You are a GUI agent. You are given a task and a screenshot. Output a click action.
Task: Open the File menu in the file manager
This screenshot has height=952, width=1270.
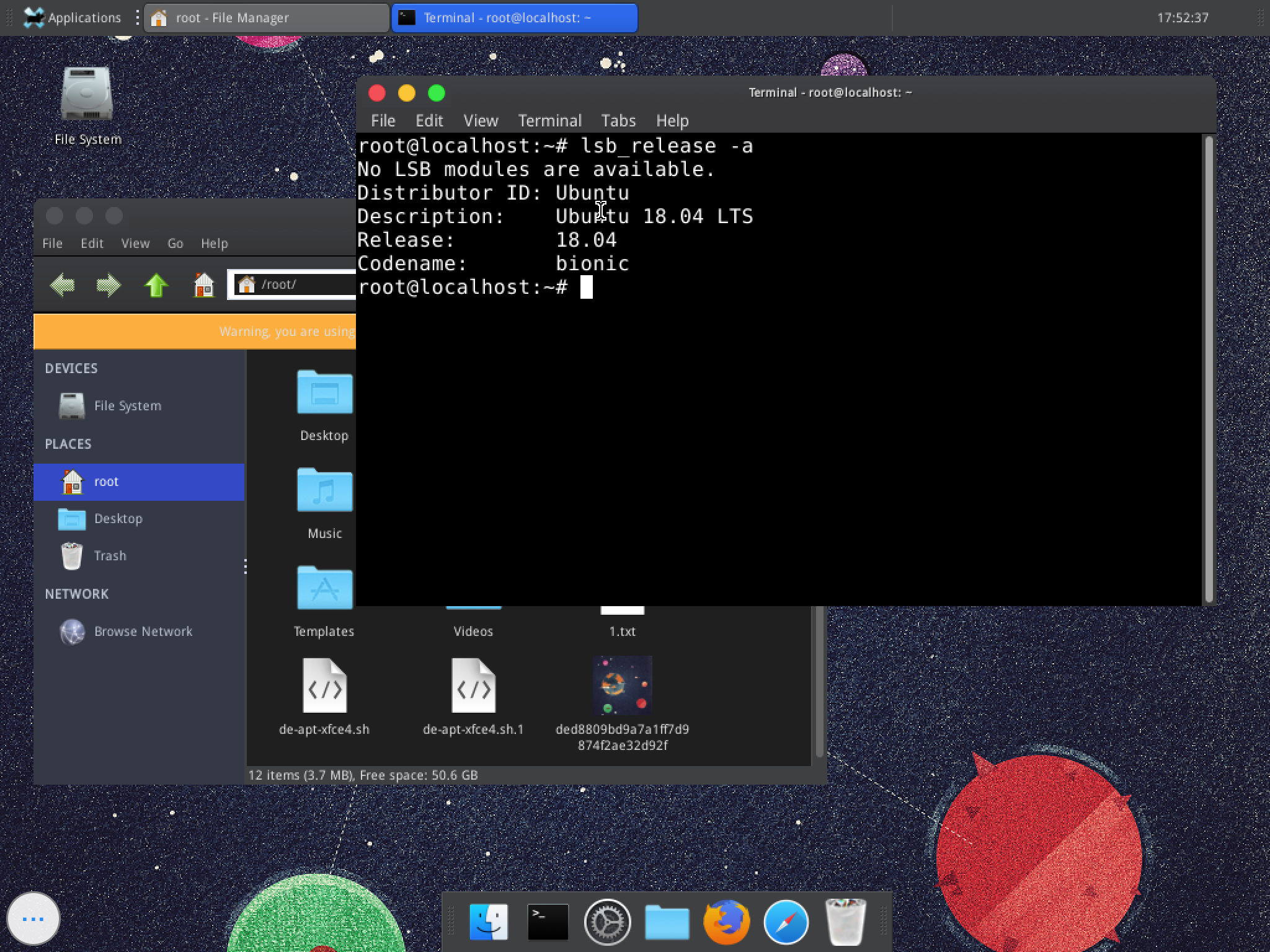point(52,244)
